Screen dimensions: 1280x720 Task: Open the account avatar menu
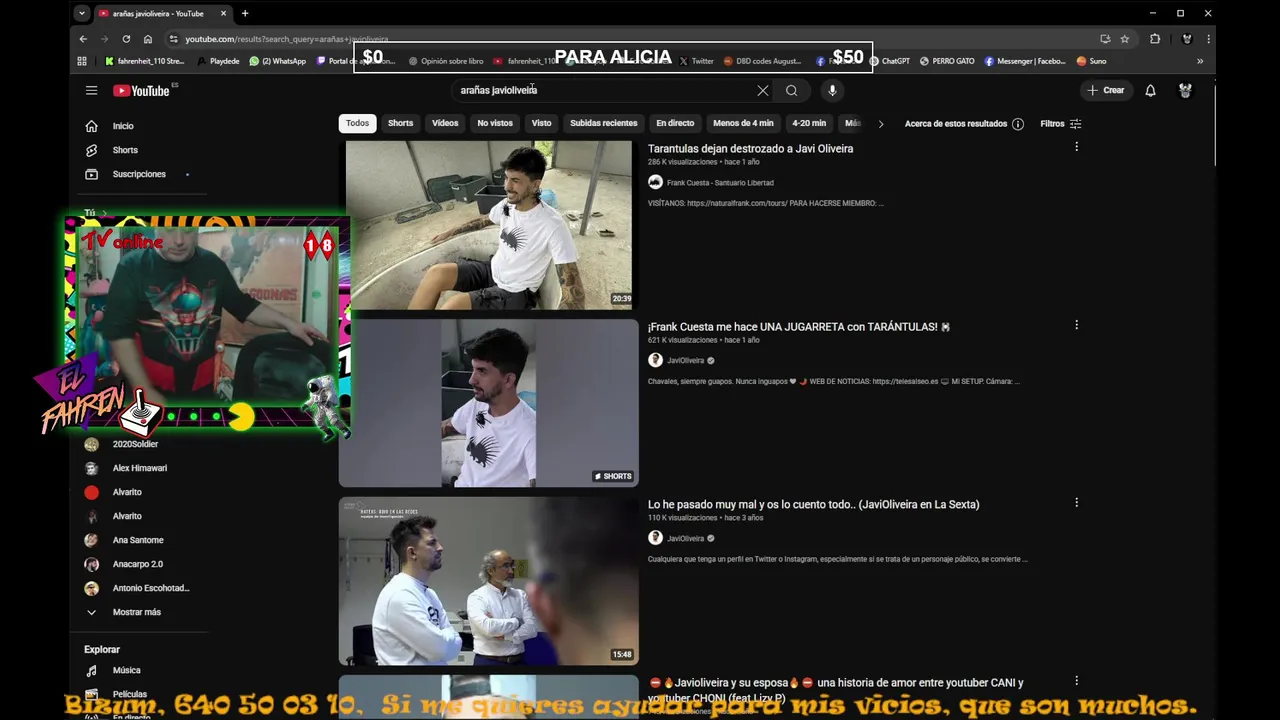tap(1185, 90)
